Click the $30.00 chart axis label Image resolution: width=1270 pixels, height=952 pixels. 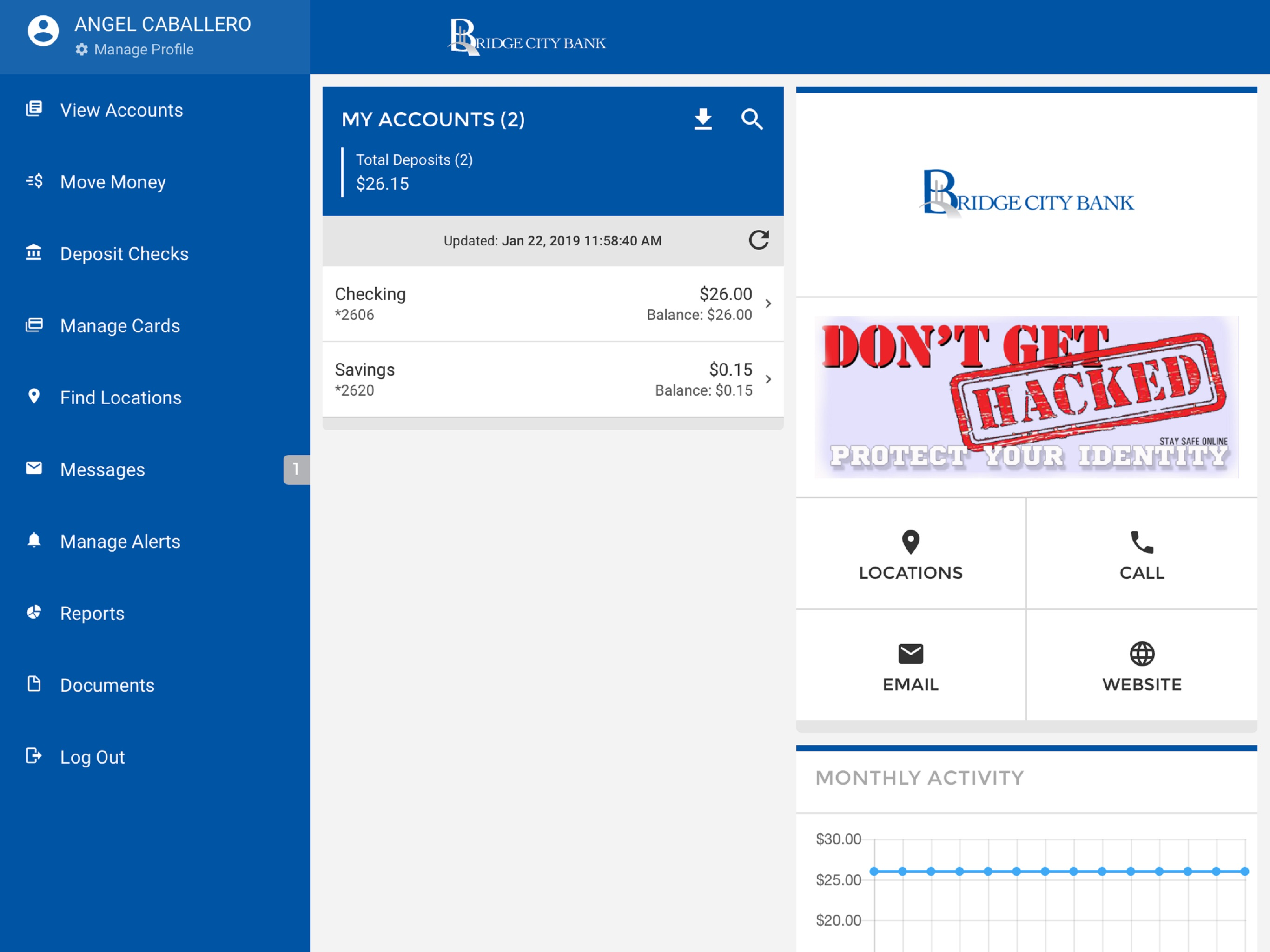coord(838,839)
